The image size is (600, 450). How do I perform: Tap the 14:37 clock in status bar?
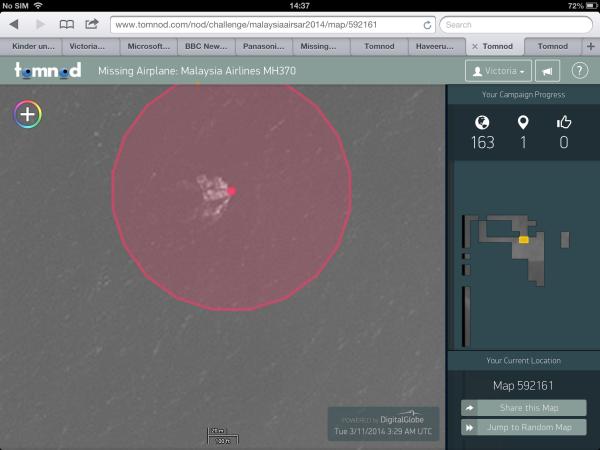pyautogui.click(x=300, y=6)
